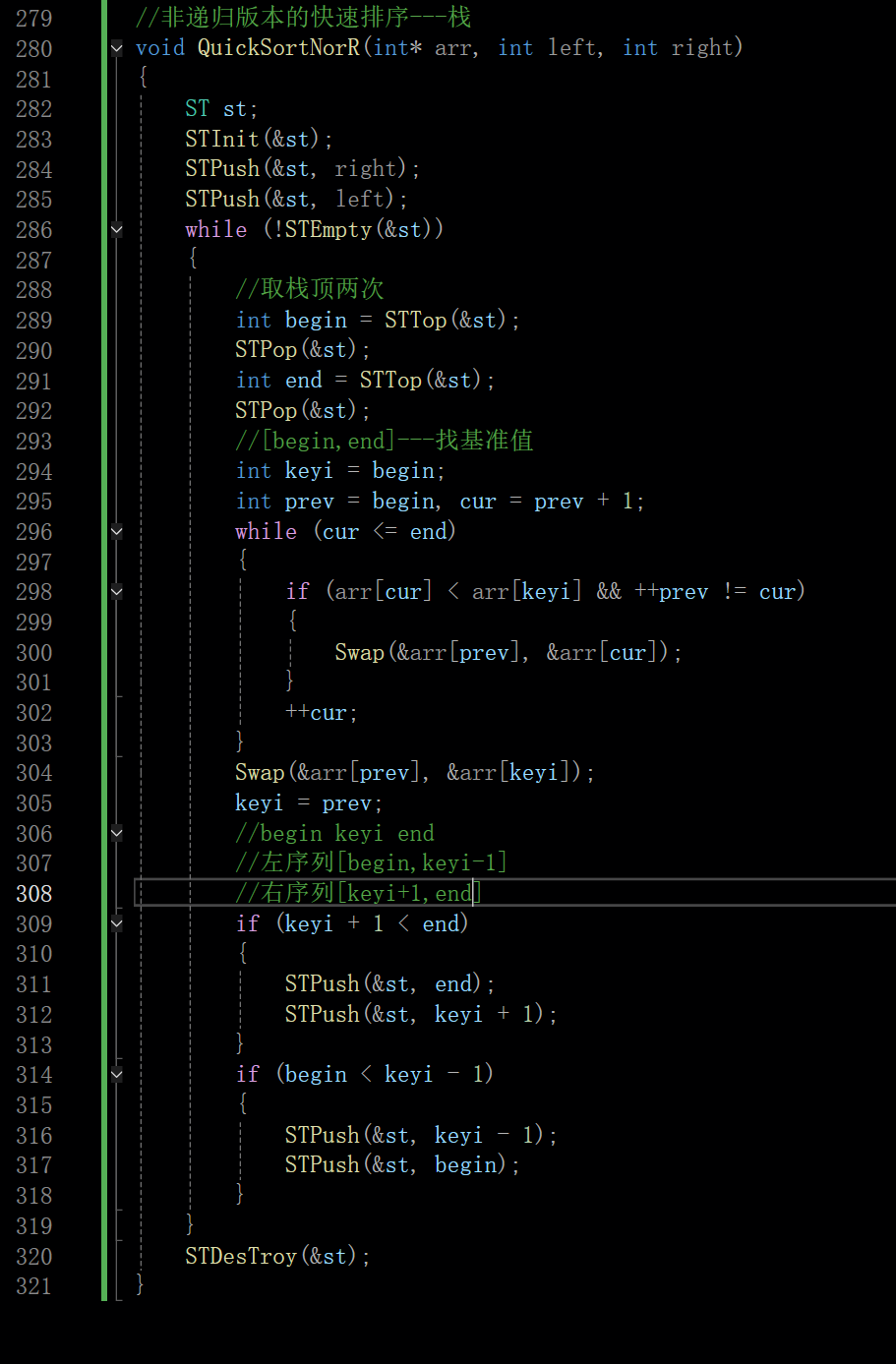Click 'int begin = STTop(&st);' line
The image size is (896, 1364).
pyautogui.click(x=378, y=320)
